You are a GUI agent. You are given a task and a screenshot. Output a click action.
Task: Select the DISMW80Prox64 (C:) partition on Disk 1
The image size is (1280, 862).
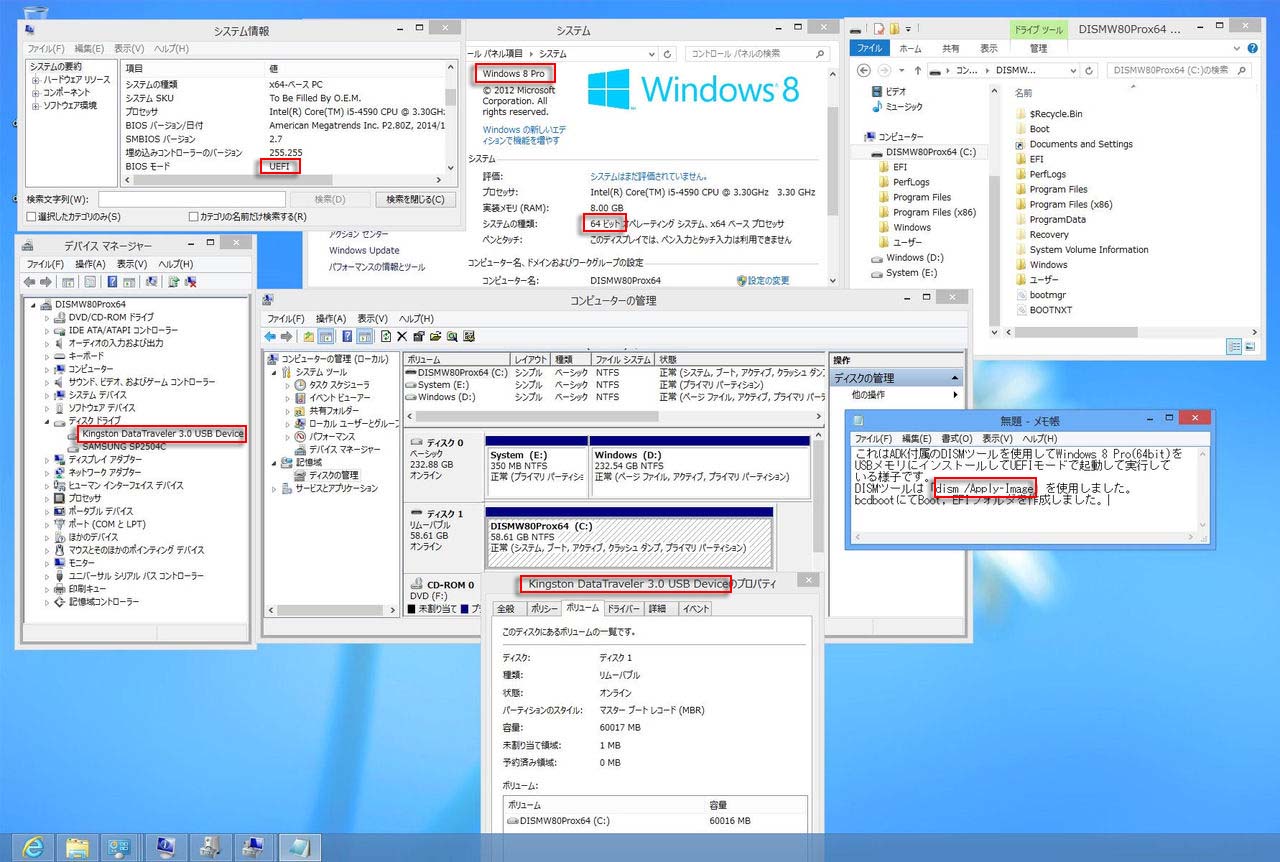(x=629, y=537)
